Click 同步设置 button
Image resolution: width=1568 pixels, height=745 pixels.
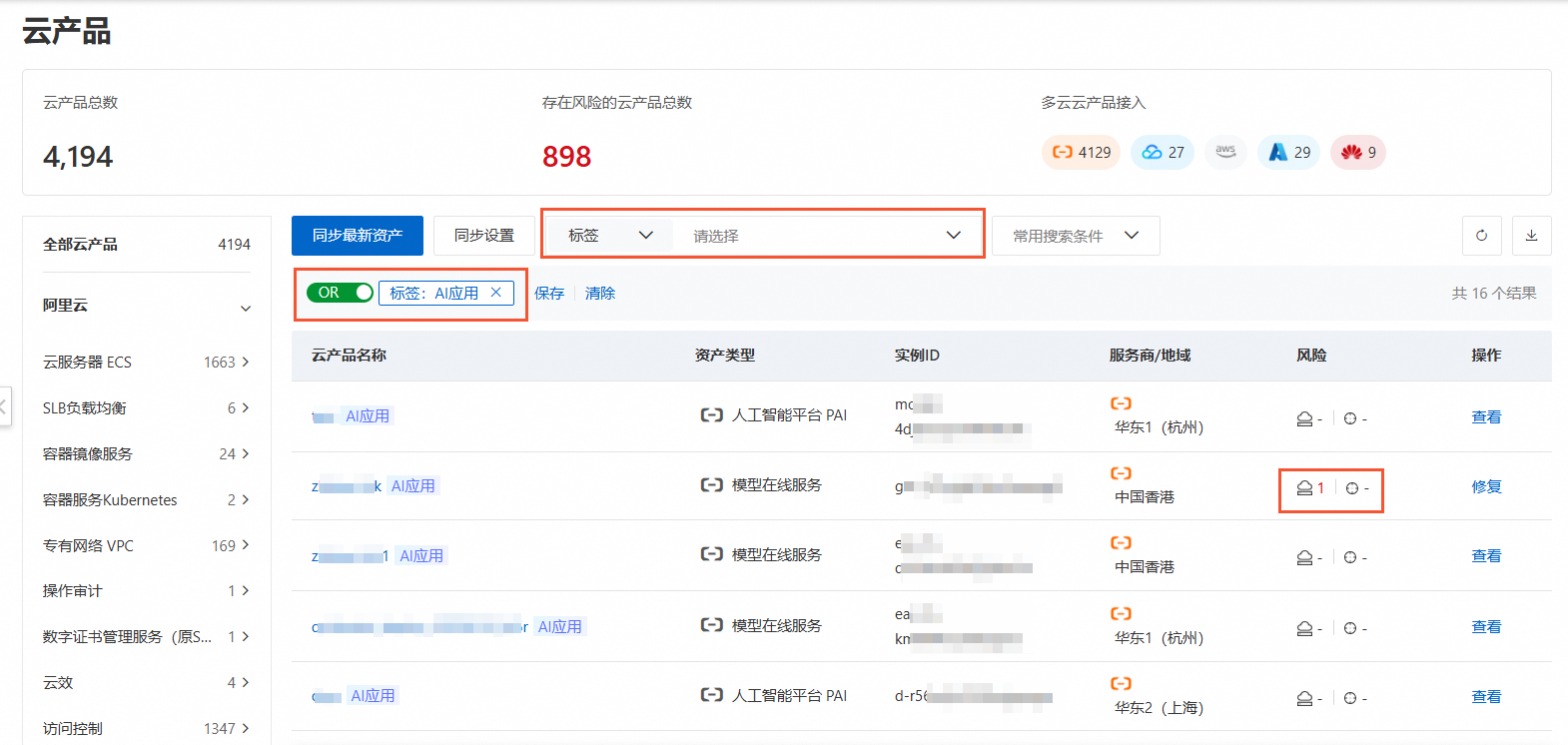pyautogui.click(x=484, y=236)
